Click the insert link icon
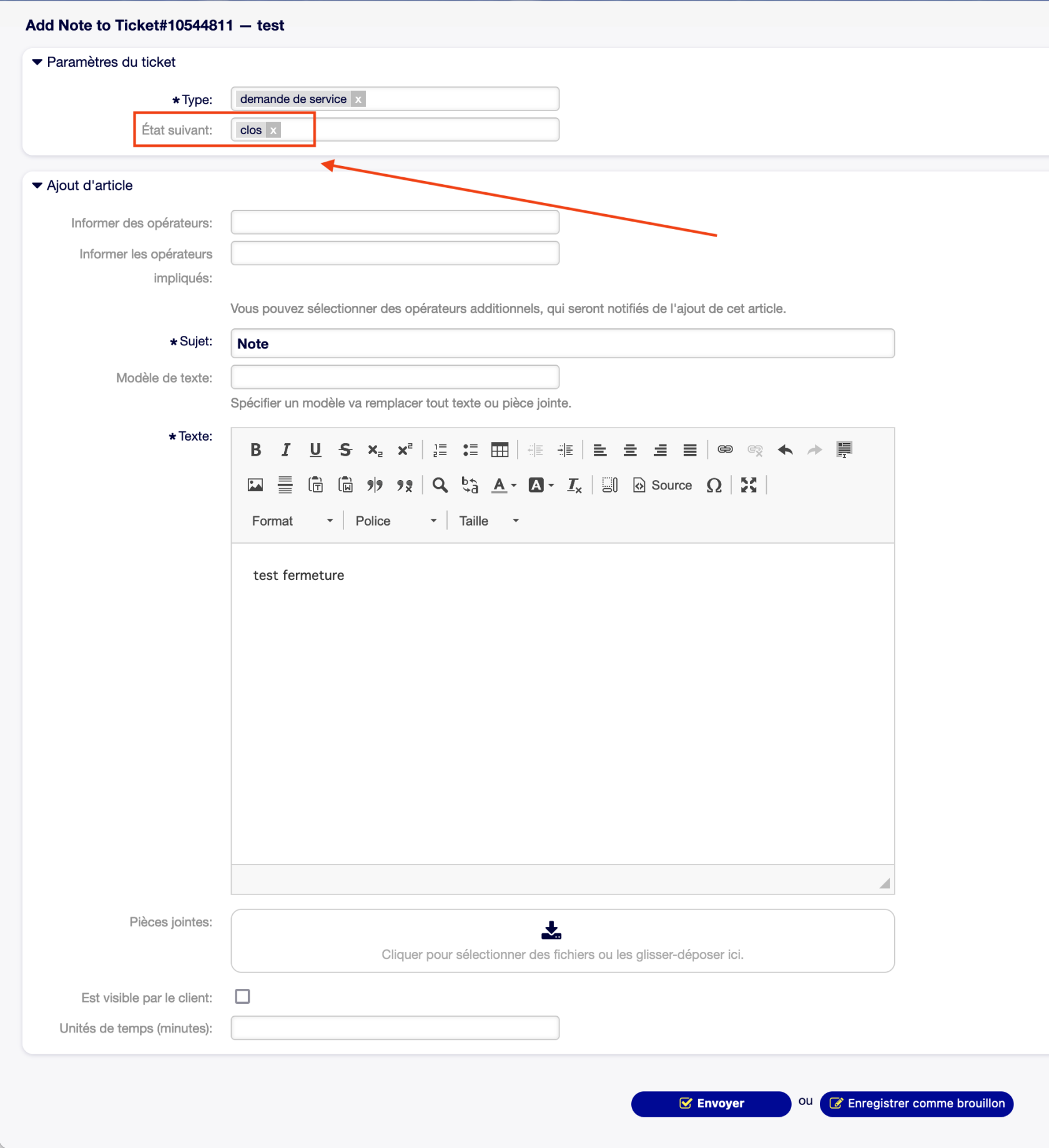 pos(725,450)
